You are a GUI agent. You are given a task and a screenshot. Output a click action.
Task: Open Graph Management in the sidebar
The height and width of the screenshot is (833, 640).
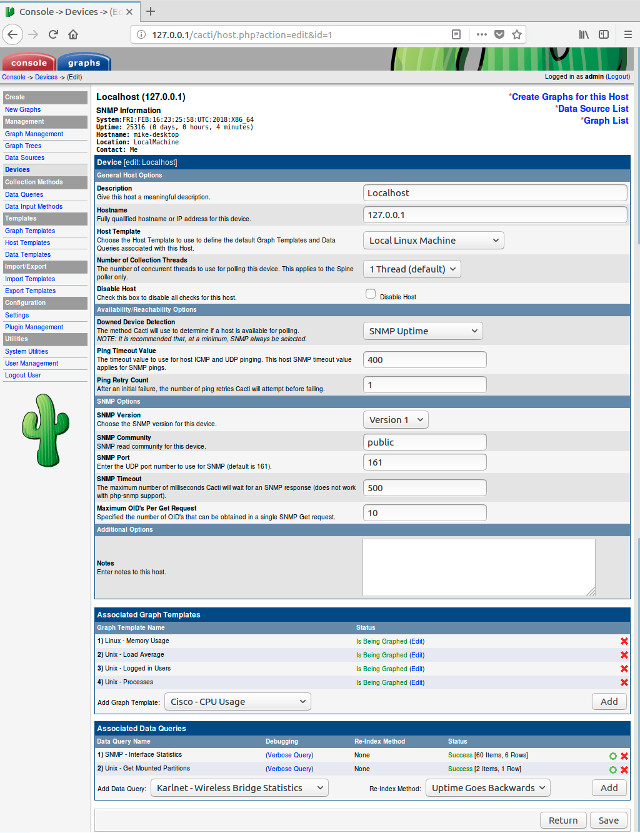(34, 133)
